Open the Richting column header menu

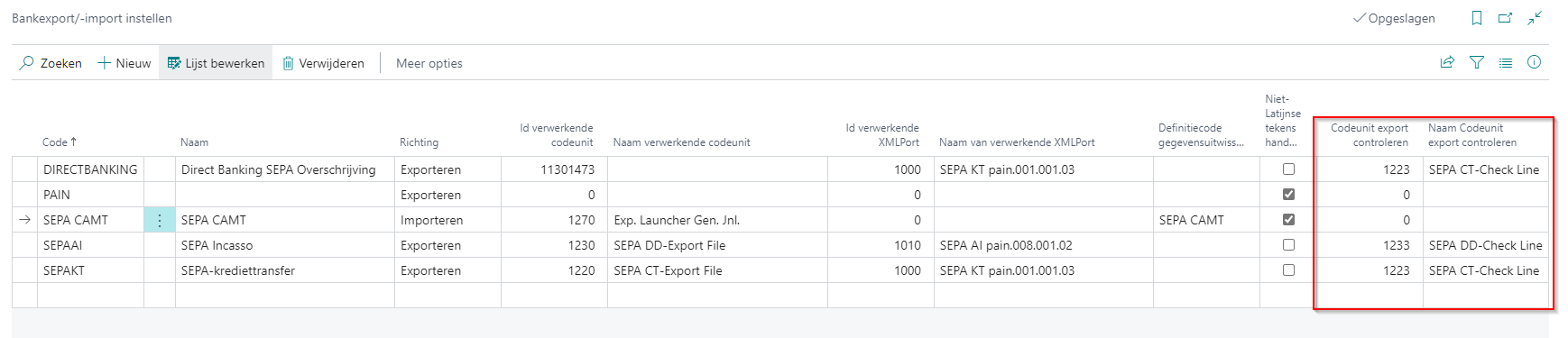point(420,142)
